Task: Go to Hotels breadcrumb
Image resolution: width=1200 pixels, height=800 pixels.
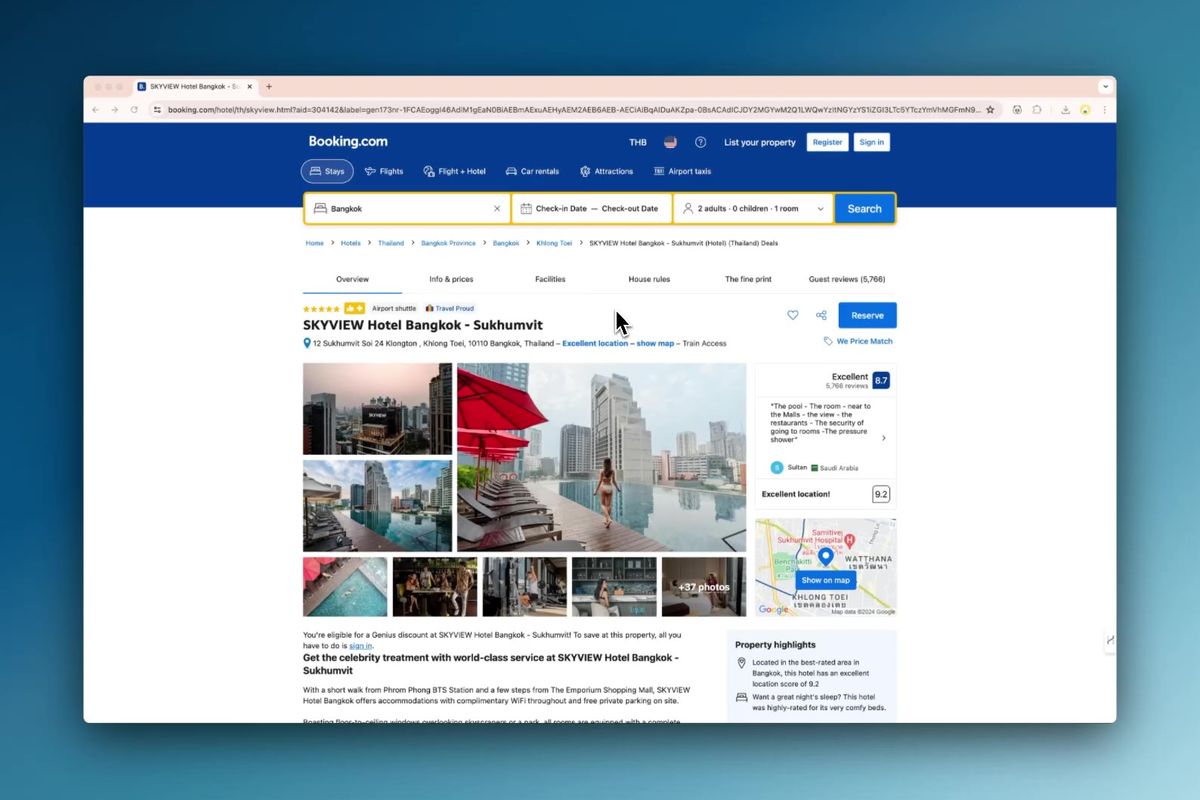Action: (x=350, y=243)
